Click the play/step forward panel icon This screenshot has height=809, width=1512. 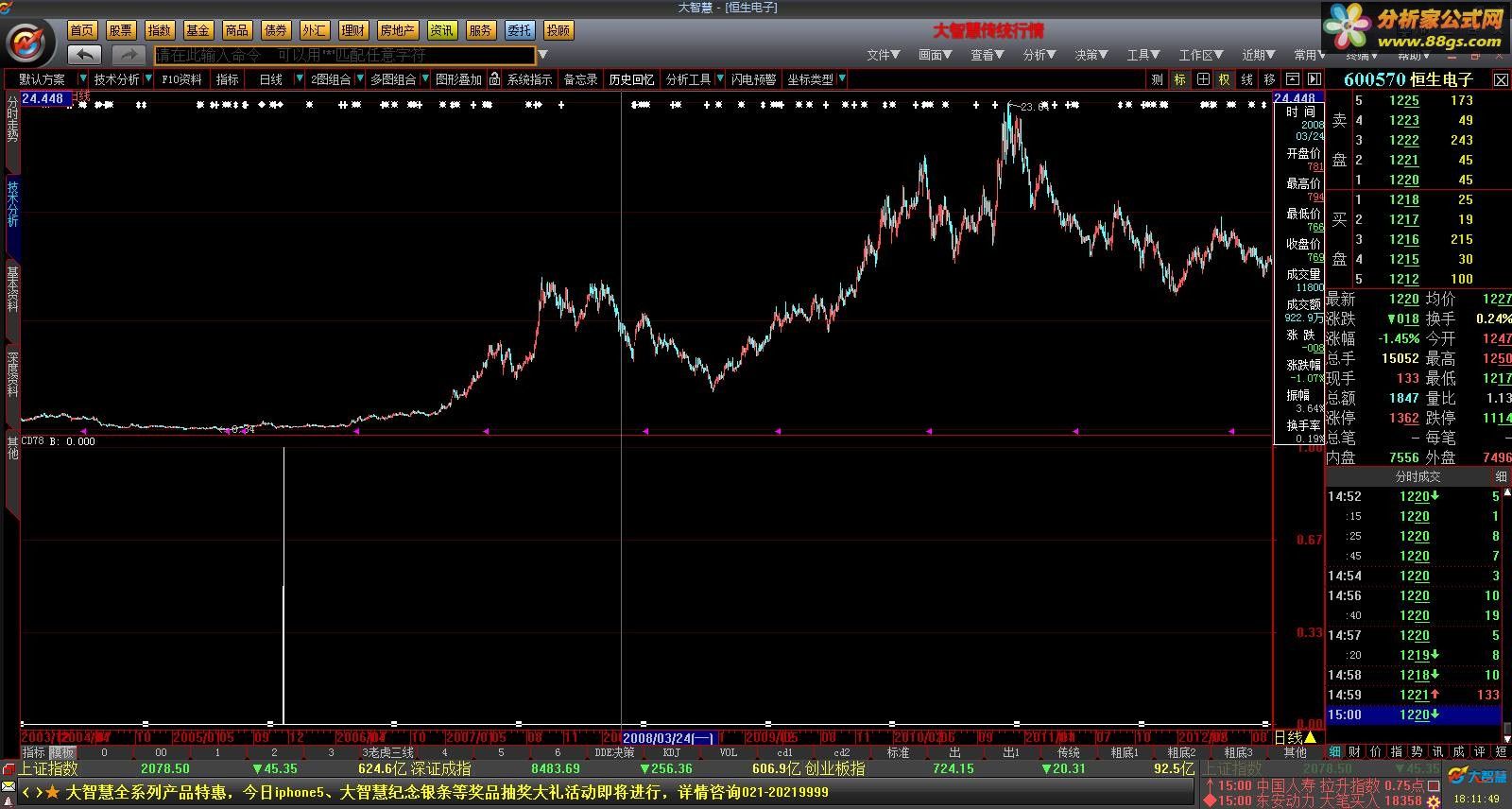(x=1314, y=79)
